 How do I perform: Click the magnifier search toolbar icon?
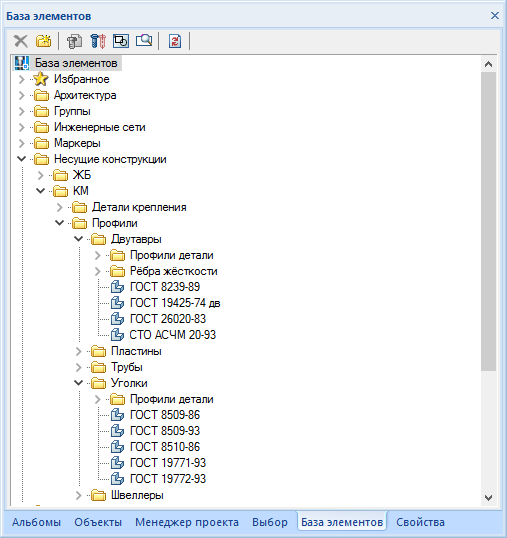tap(144, 41)
